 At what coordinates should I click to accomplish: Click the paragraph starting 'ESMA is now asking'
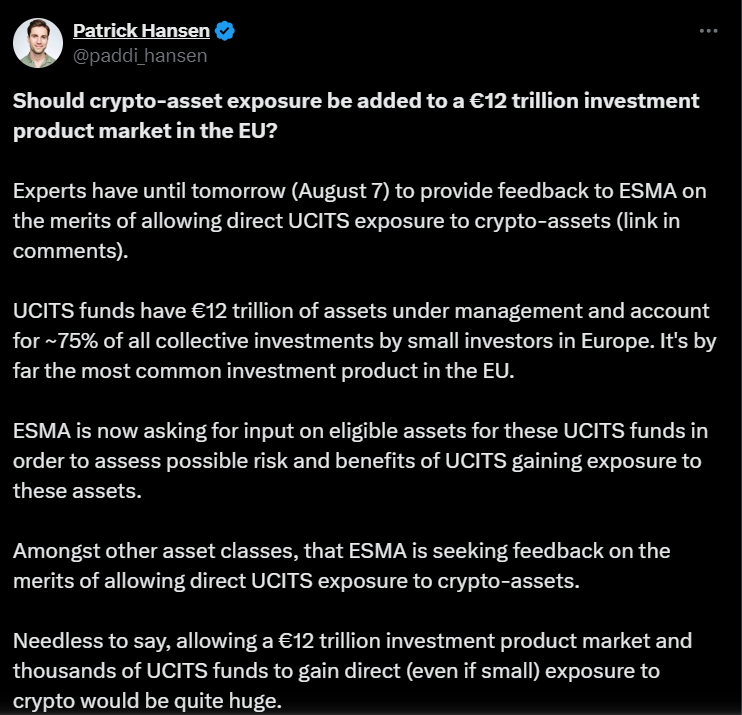tap(360, 461)
